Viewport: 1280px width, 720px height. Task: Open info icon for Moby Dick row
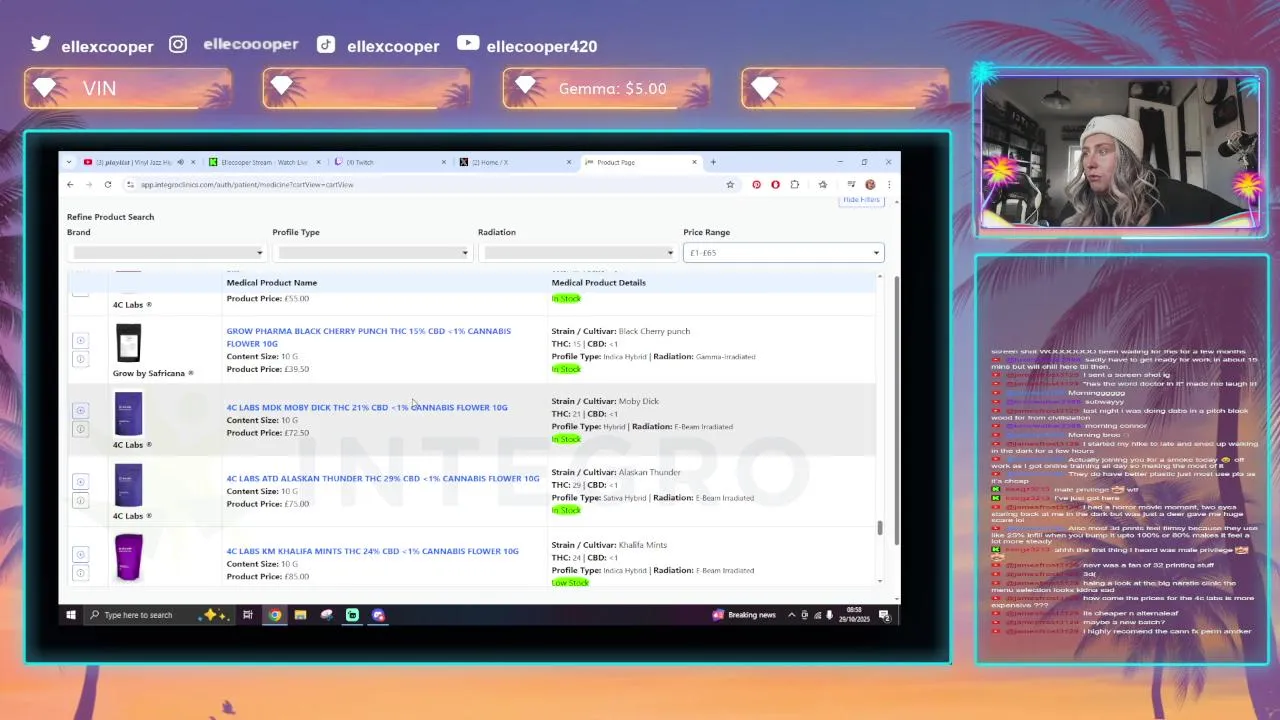coord(81,429)
